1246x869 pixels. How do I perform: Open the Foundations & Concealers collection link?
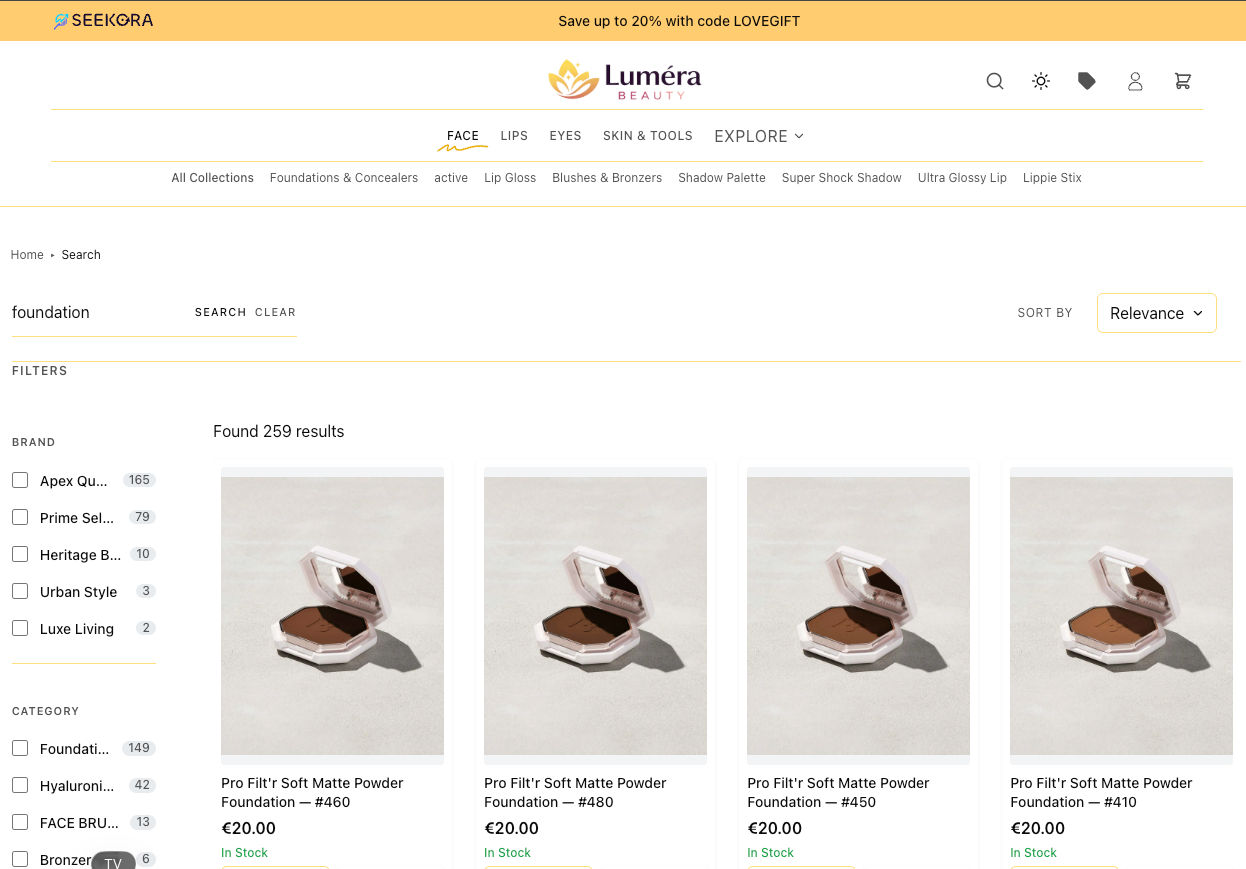pos(344,178)
